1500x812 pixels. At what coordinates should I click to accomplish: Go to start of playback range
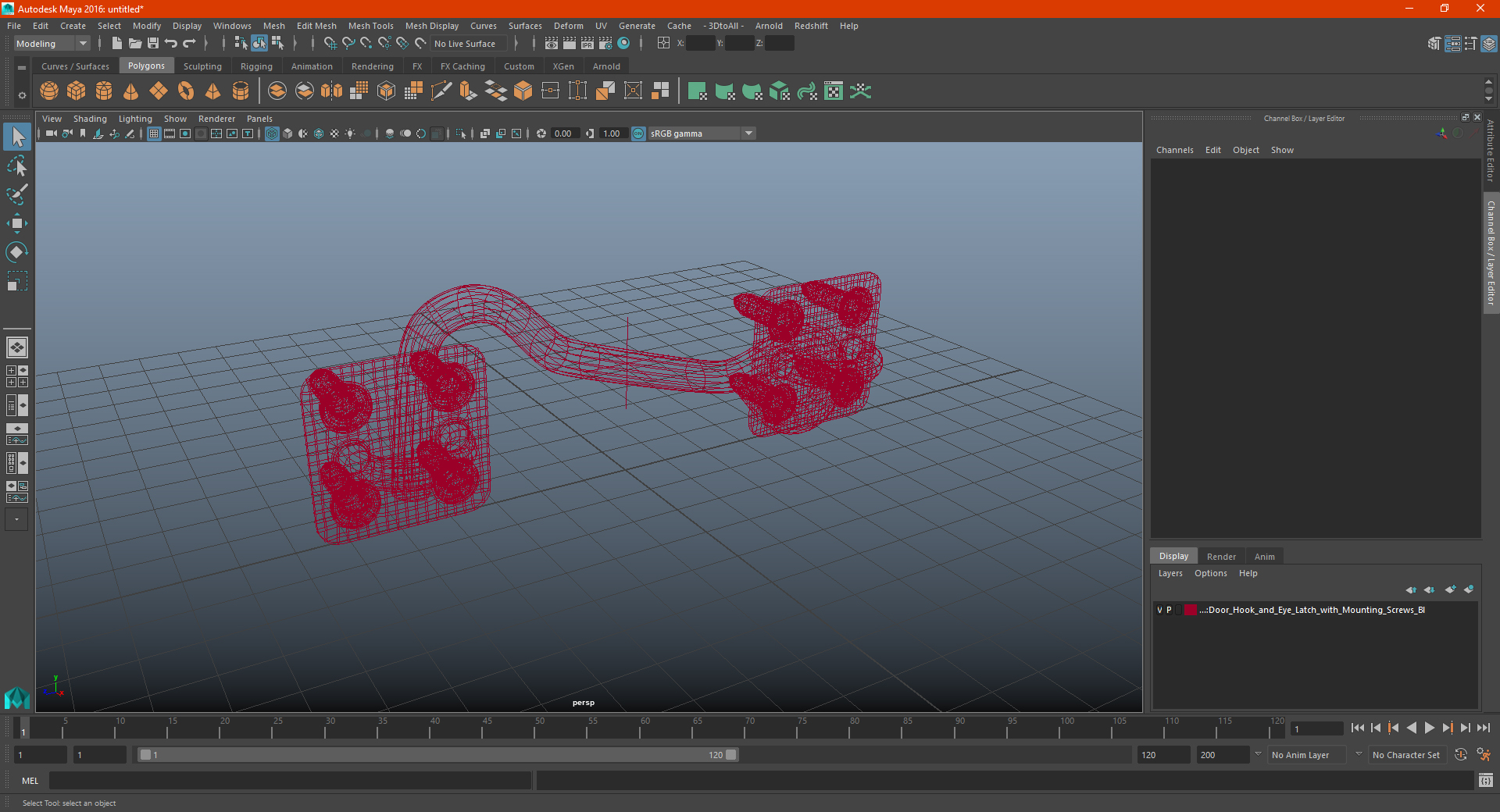pos(1357,728)
